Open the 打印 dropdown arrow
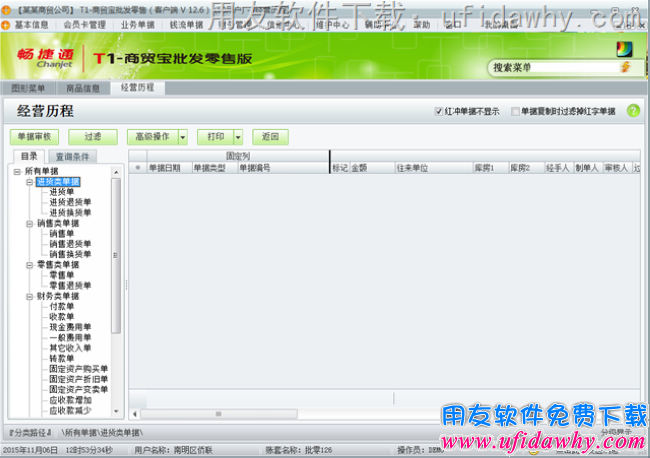The height and width of the screenshot is (458, 650). pyautogui.click(x=238, y=137)
